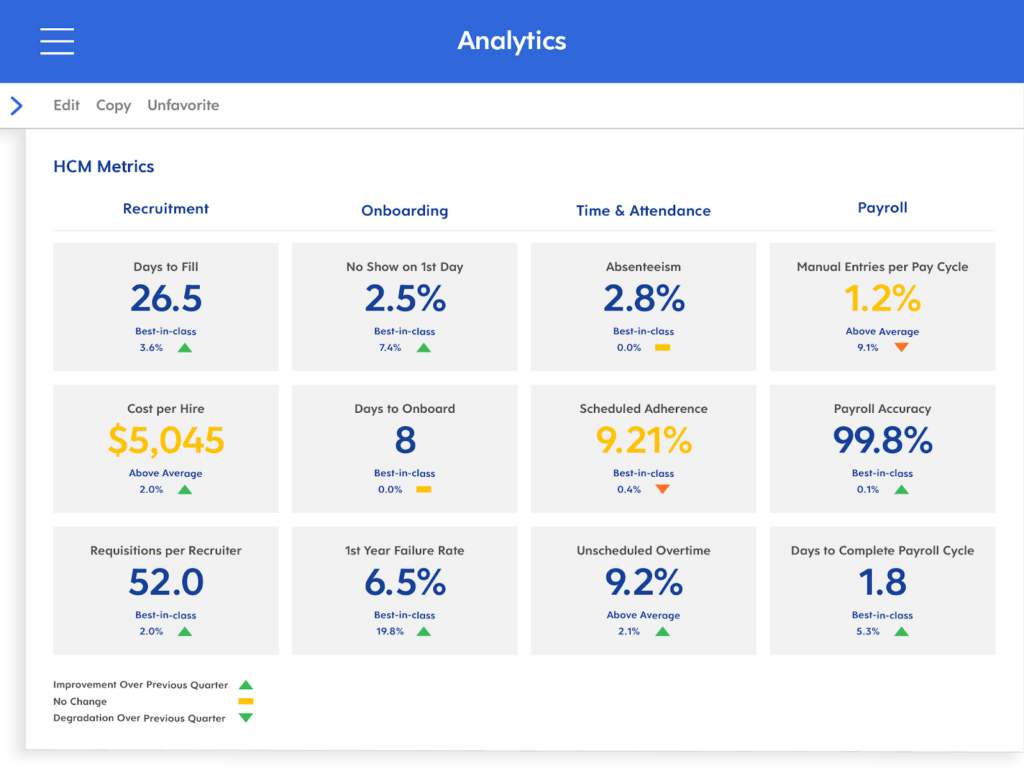Click the green arrow in Days to Fill
Screen dimensions: 1024x777
coord(185,348)
